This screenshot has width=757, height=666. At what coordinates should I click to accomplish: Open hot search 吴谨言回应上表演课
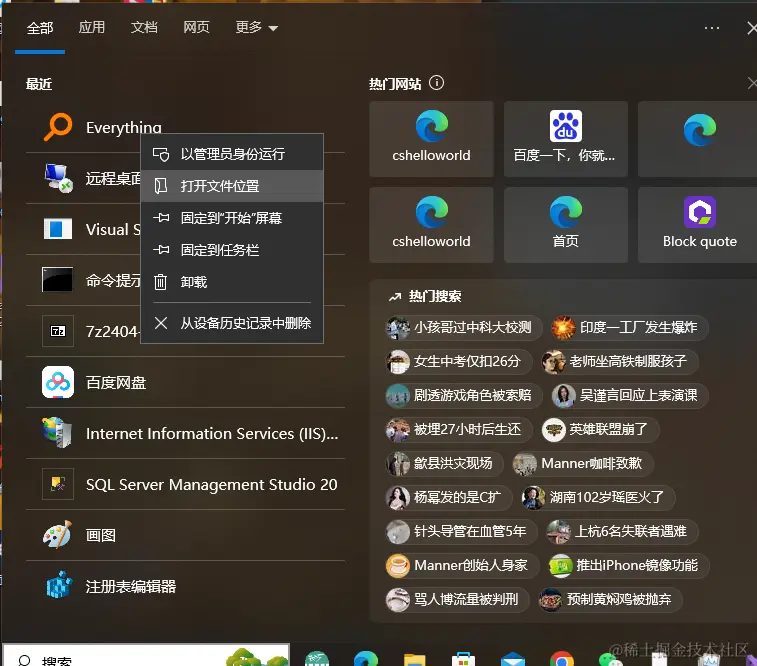pos(630,396)
